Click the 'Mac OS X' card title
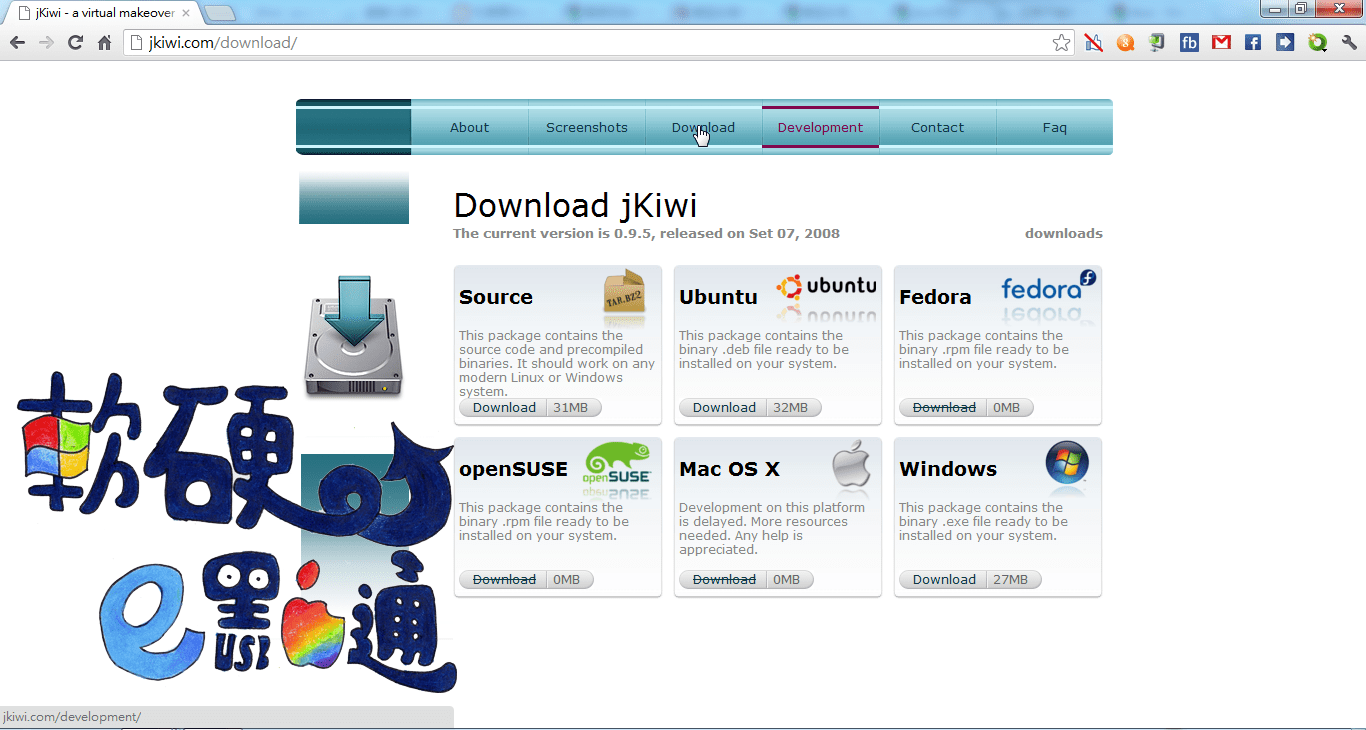Viewport: 1366px width, 730px height. 729,469
